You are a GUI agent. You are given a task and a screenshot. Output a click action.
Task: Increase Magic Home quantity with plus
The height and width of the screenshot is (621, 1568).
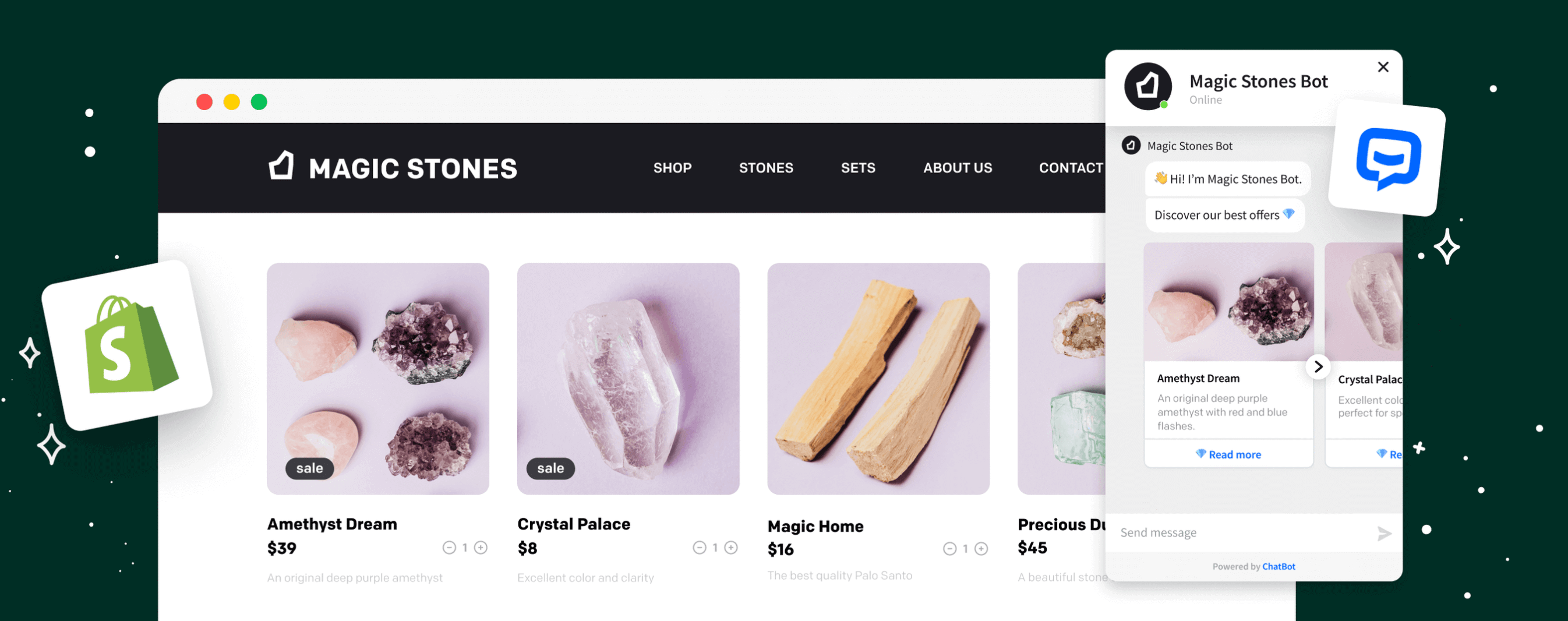pos(981,549)
